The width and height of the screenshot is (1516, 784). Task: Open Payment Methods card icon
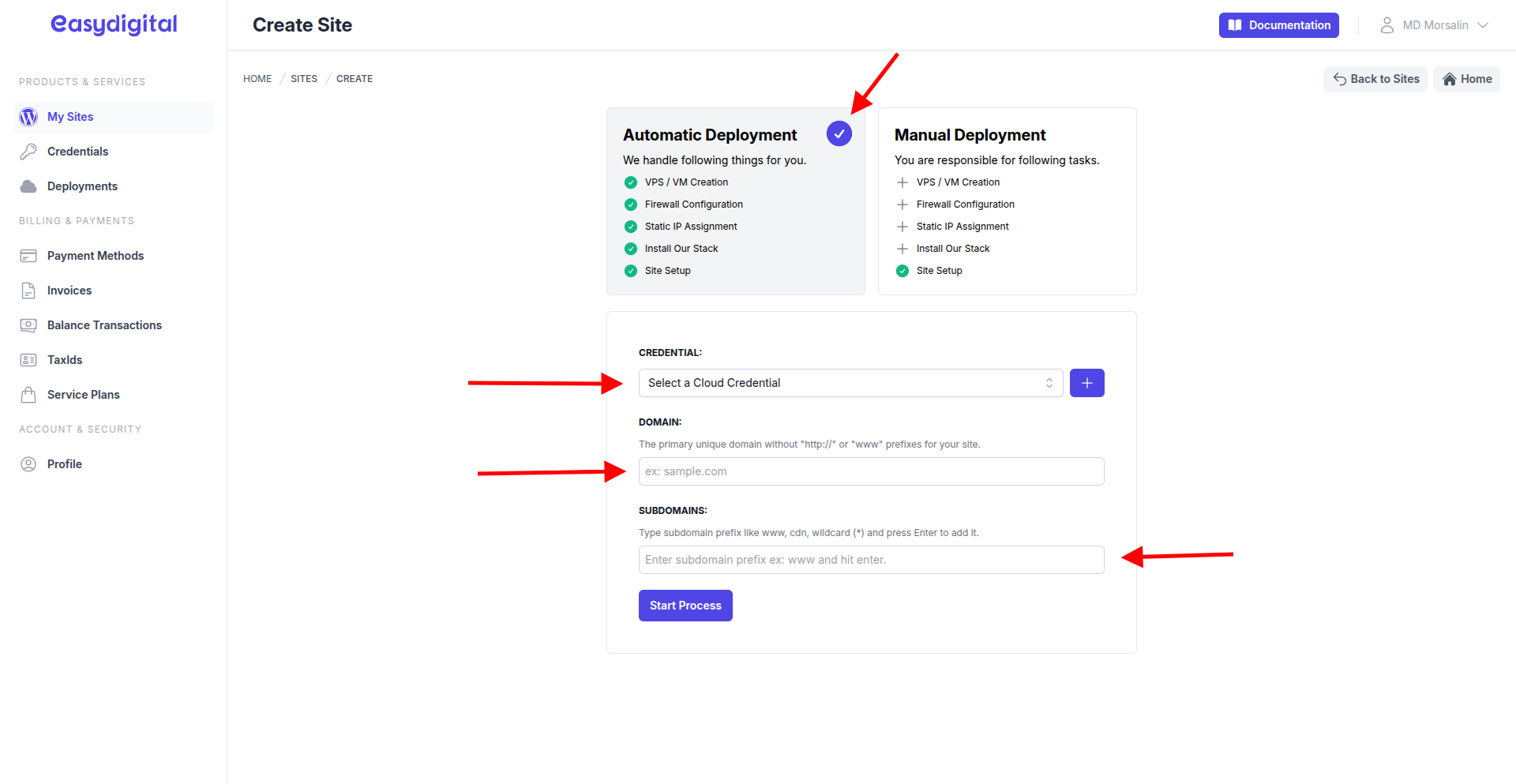pos(28,255)
